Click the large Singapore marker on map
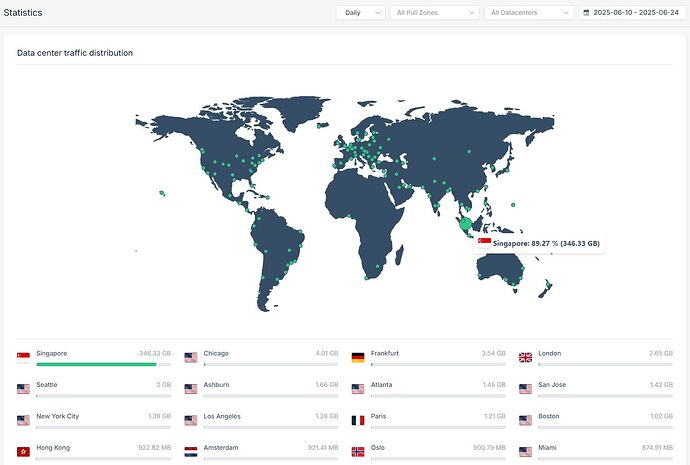The width and height of the screenshot is (690, 465). point(466,223)
